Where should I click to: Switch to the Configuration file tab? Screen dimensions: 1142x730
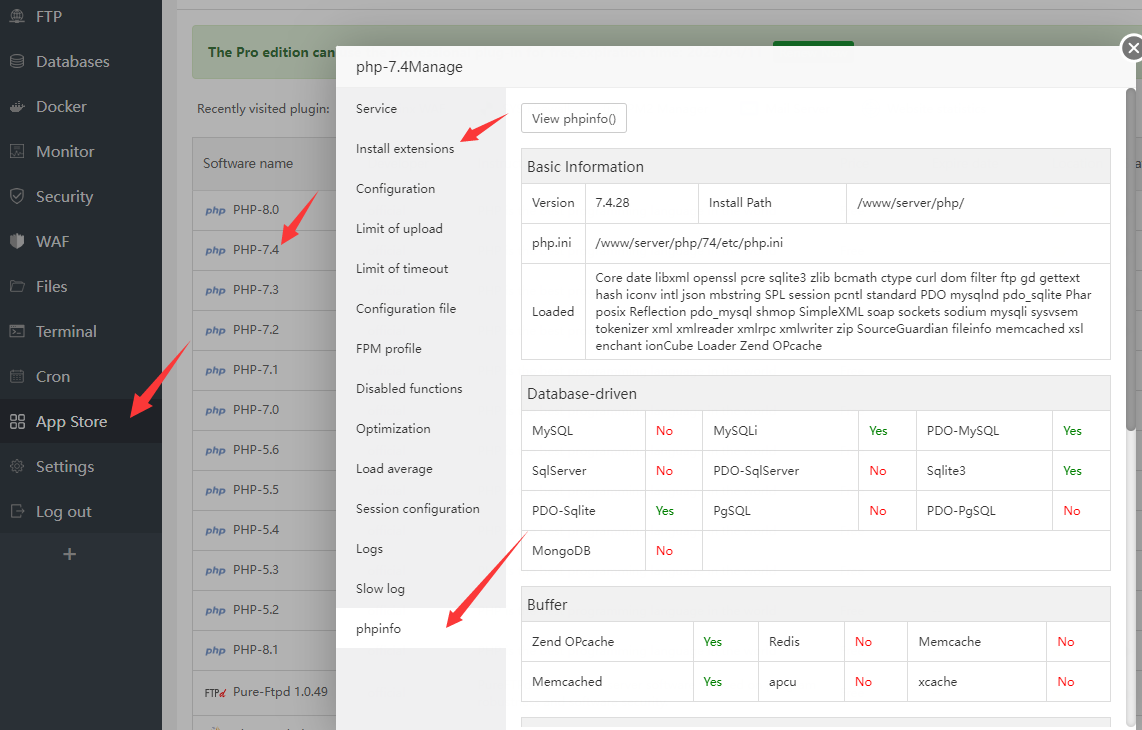tap(406, 308)
